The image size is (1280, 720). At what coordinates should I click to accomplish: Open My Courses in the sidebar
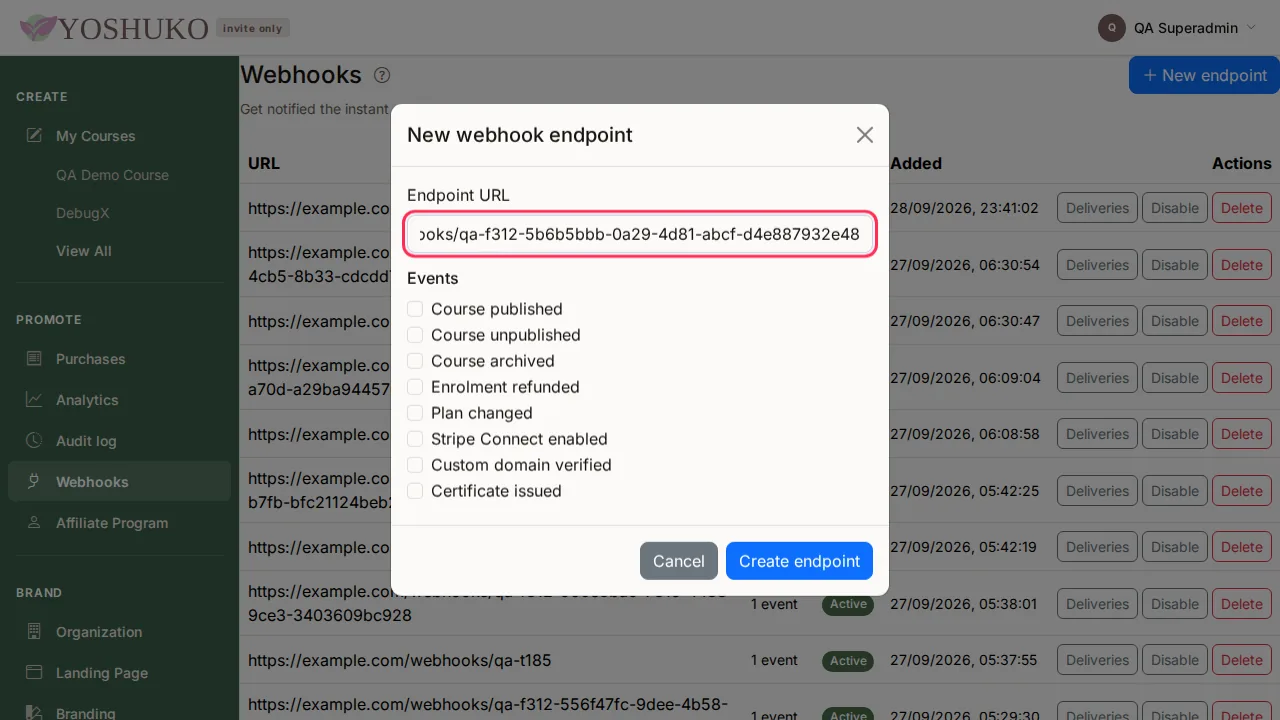tap(119, 135)
